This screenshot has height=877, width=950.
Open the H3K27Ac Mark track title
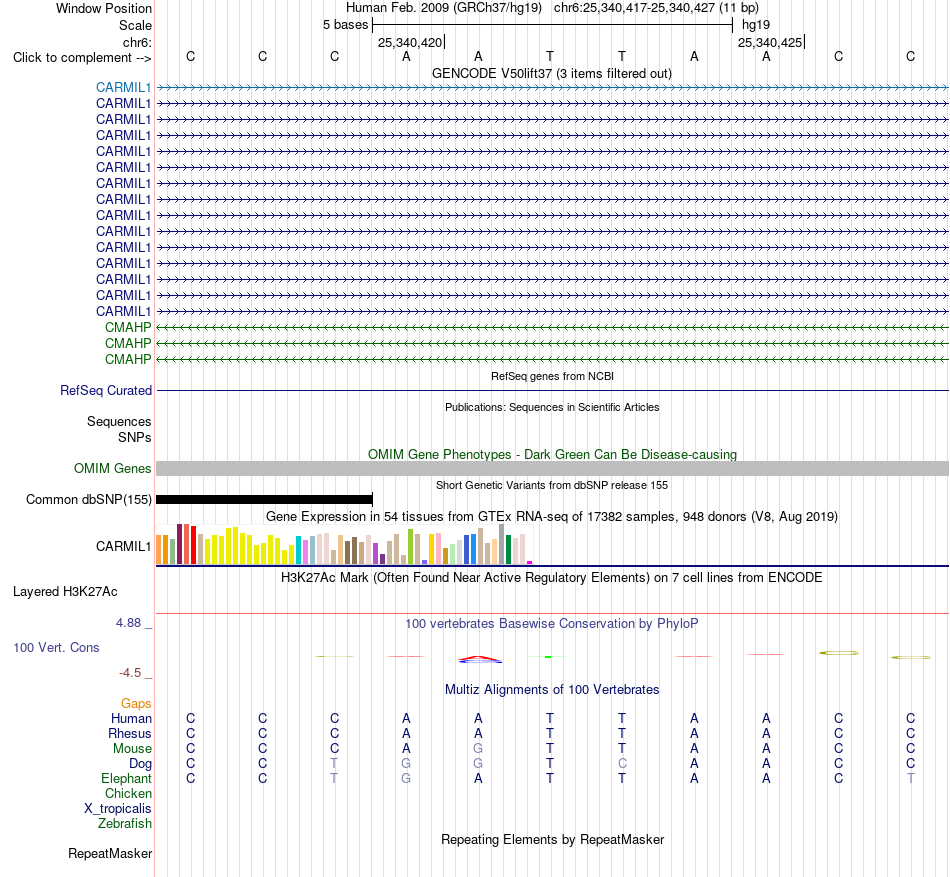click(x=552, y=577)
